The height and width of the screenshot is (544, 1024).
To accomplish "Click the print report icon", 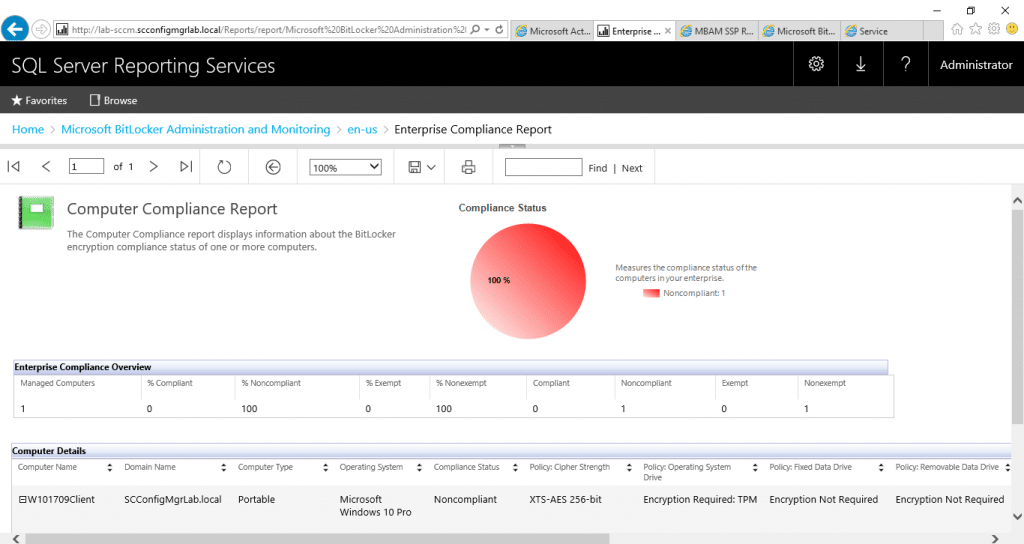I will click(x=468, y=167).
